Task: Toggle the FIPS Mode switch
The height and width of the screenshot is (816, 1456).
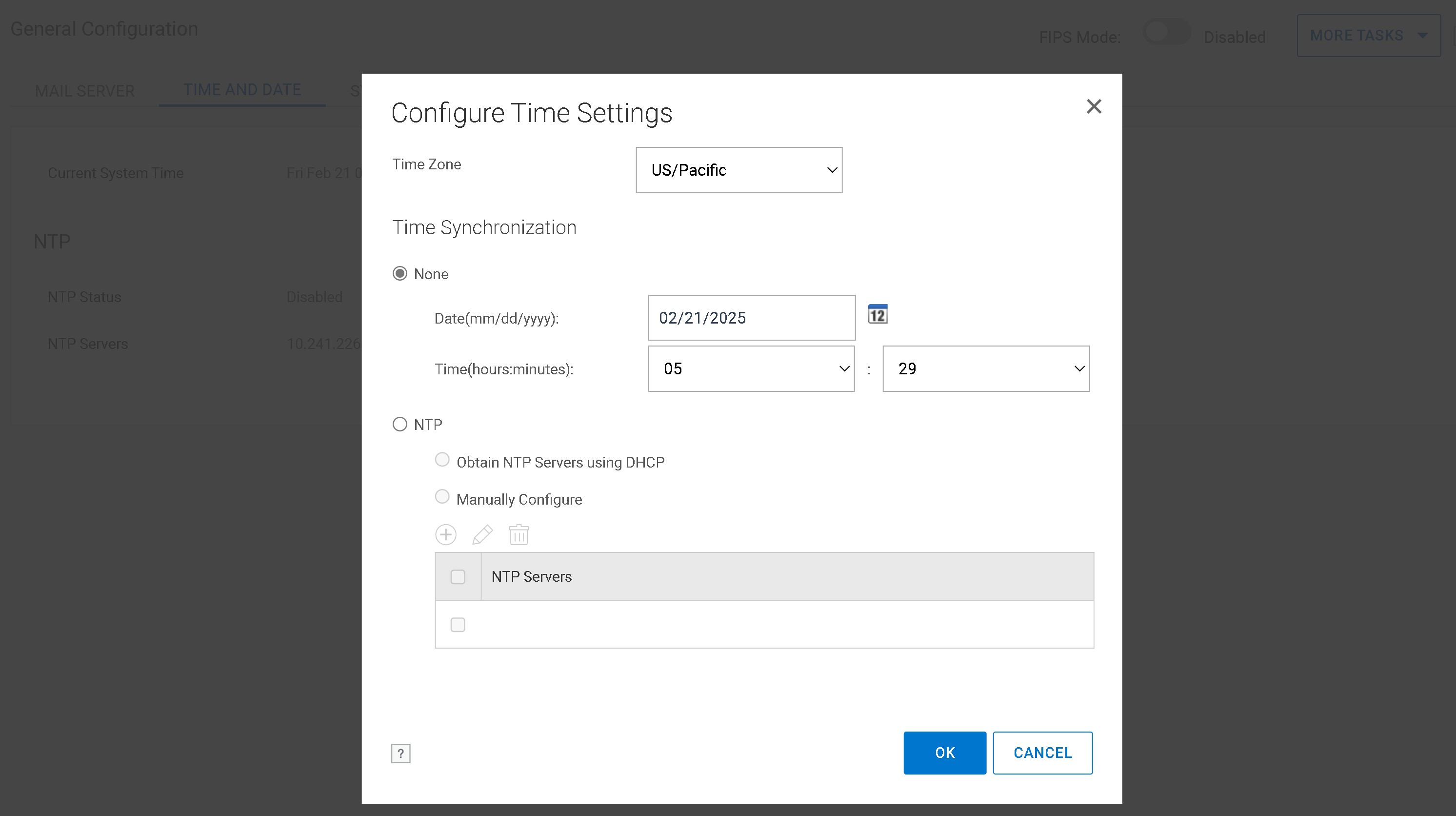Action: tap(1166, 33)
